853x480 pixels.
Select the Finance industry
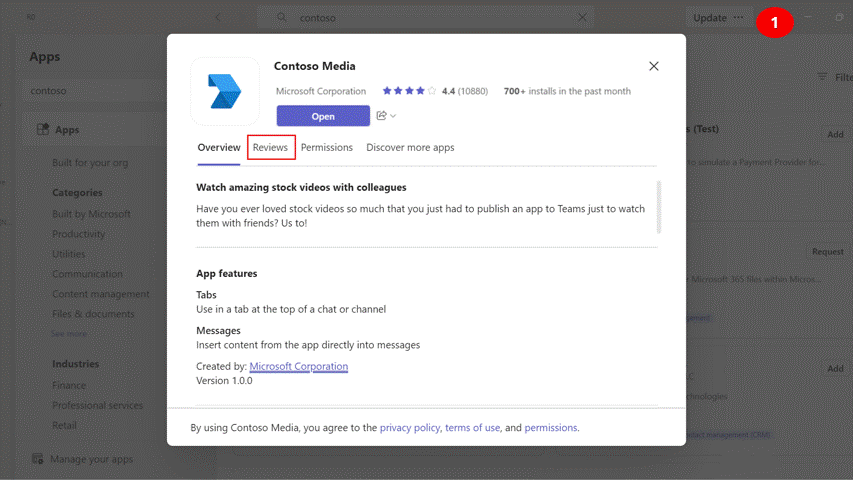tap(69, 385)
